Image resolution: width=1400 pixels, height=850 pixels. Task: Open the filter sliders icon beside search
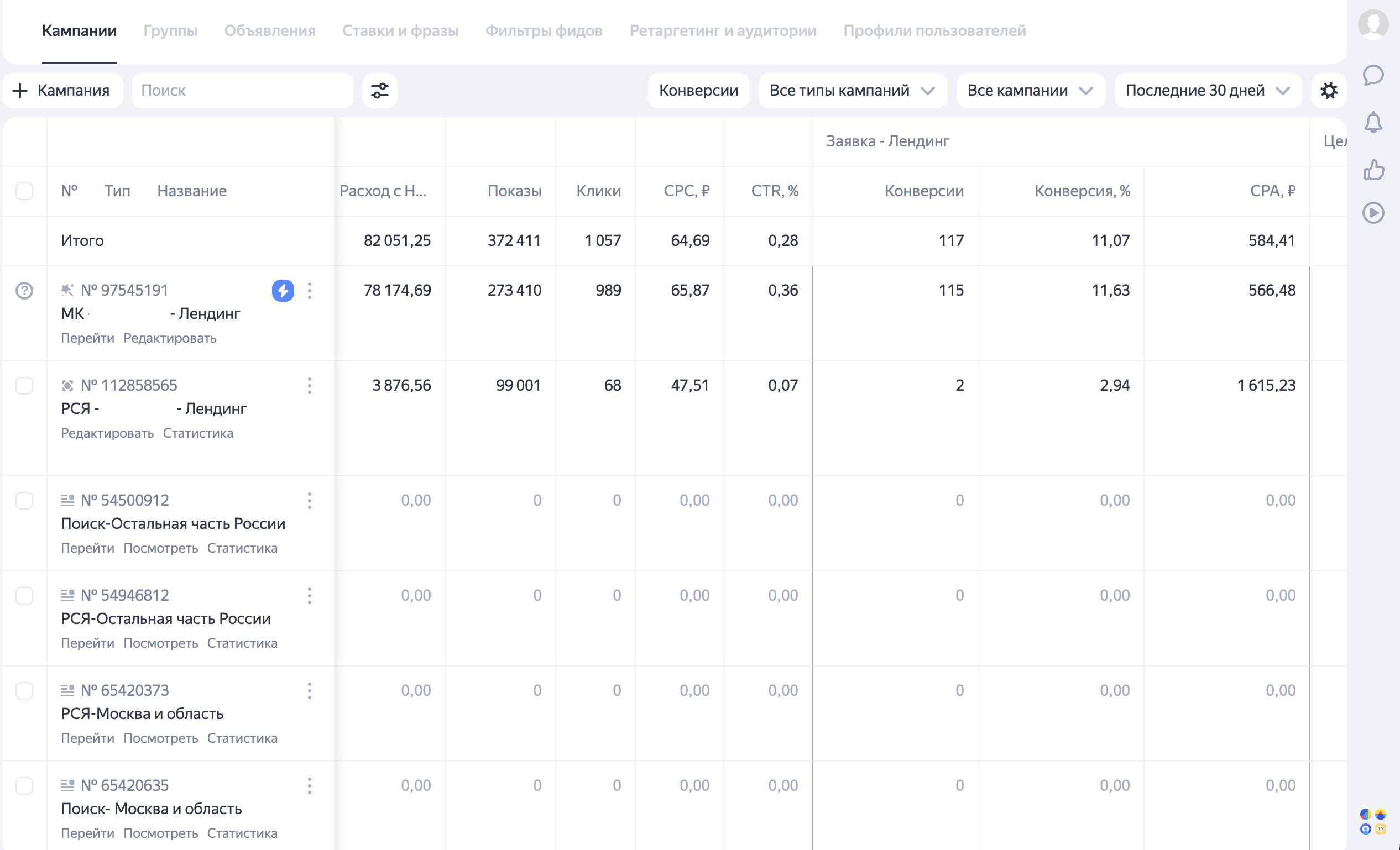tap(379, 90)
